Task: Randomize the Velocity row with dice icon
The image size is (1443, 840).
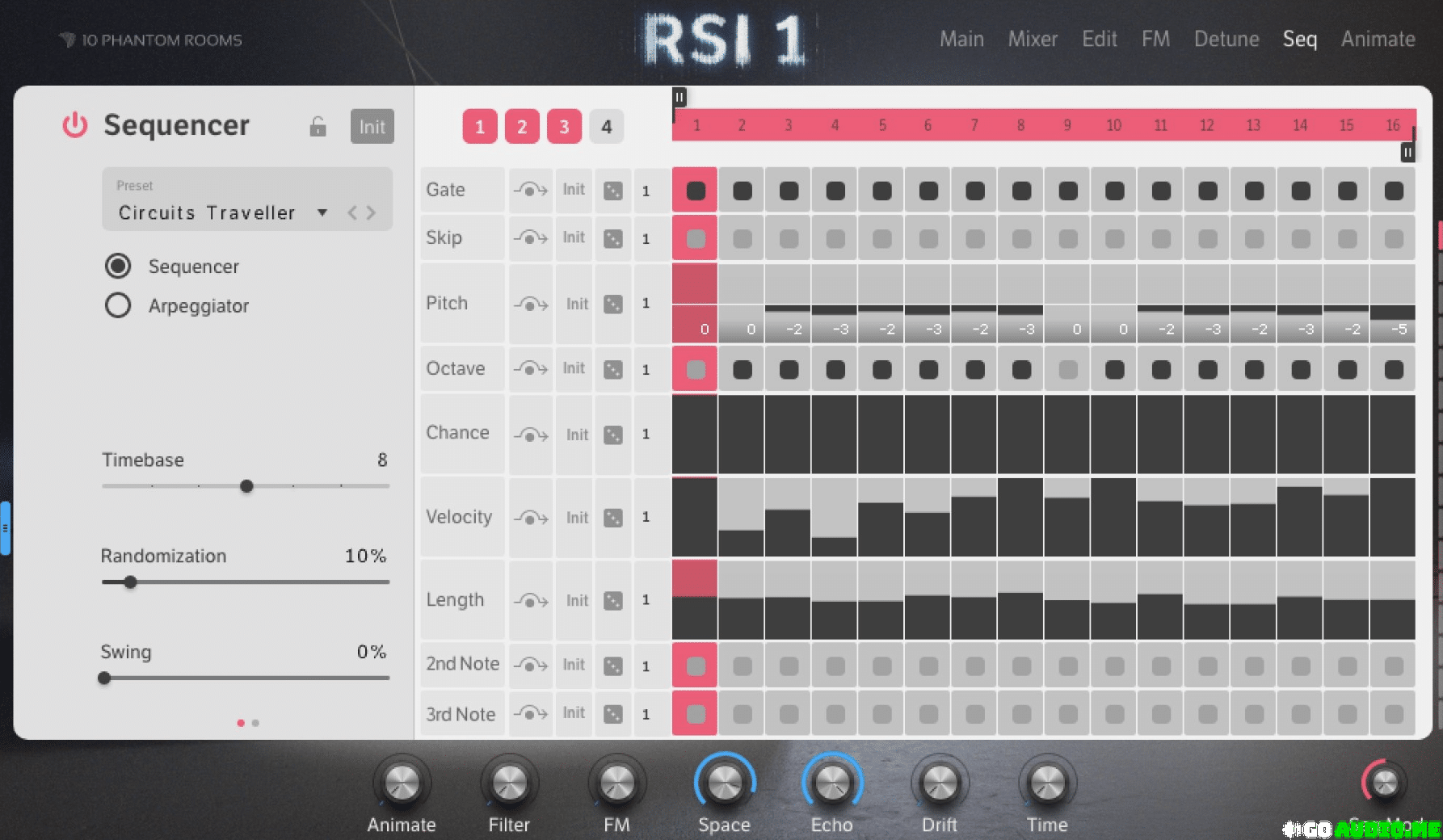Action: click(613, 518)
